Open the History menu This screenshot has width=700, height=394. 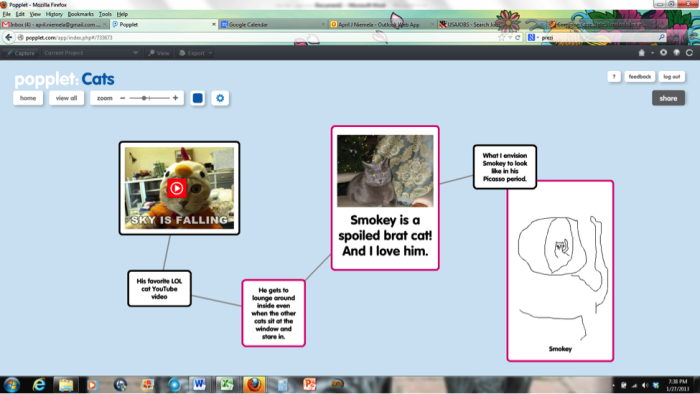click(54, 14)
